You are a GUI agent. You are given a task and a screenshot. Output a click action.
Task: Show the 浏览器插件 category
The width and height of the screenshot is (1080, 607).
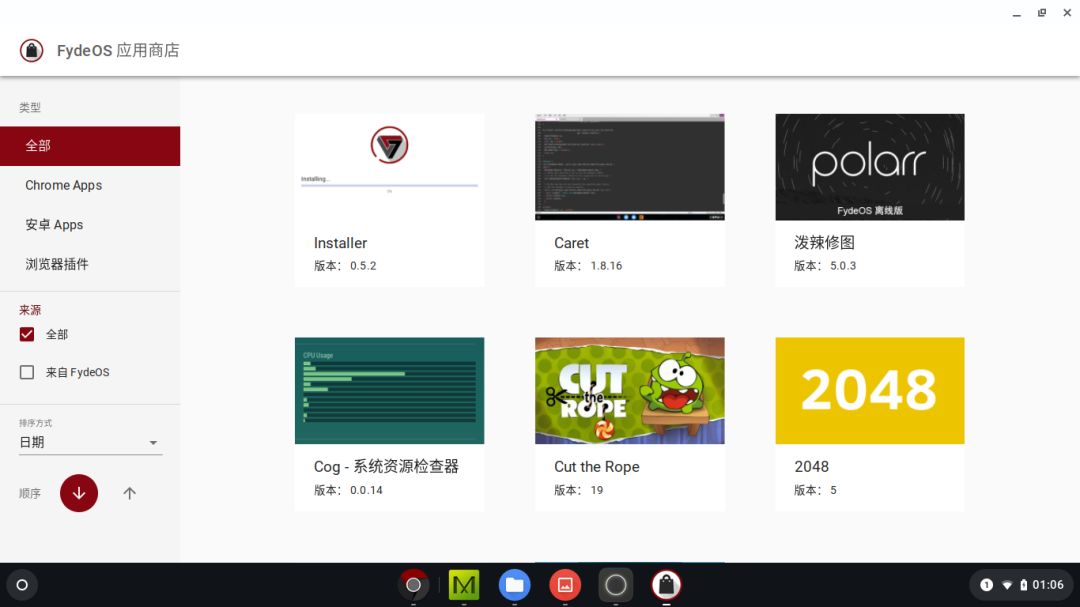click(57, 264)
